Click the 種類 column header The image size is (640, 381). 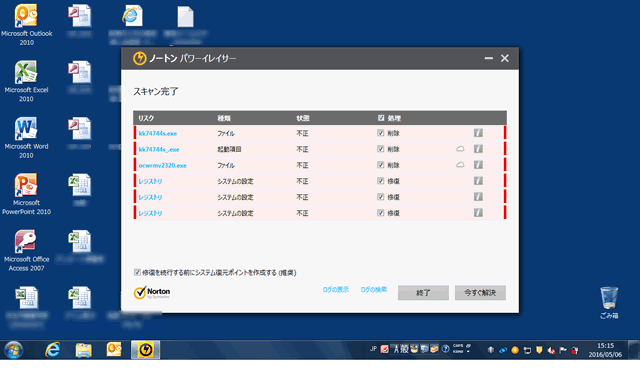pyautogui.click(x=224, y=118)
